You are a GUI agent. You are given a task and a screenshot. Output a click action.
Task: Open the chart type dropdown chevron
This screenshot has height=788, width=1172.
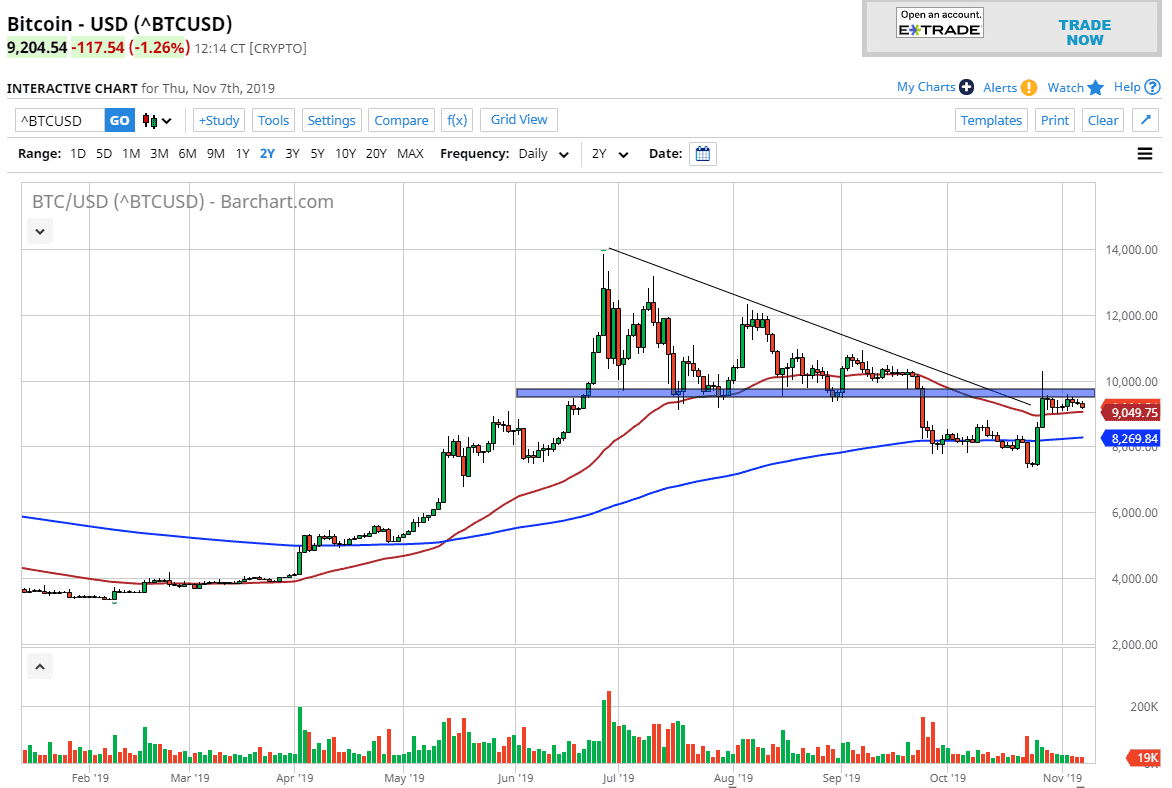click(x=166, y=119)
